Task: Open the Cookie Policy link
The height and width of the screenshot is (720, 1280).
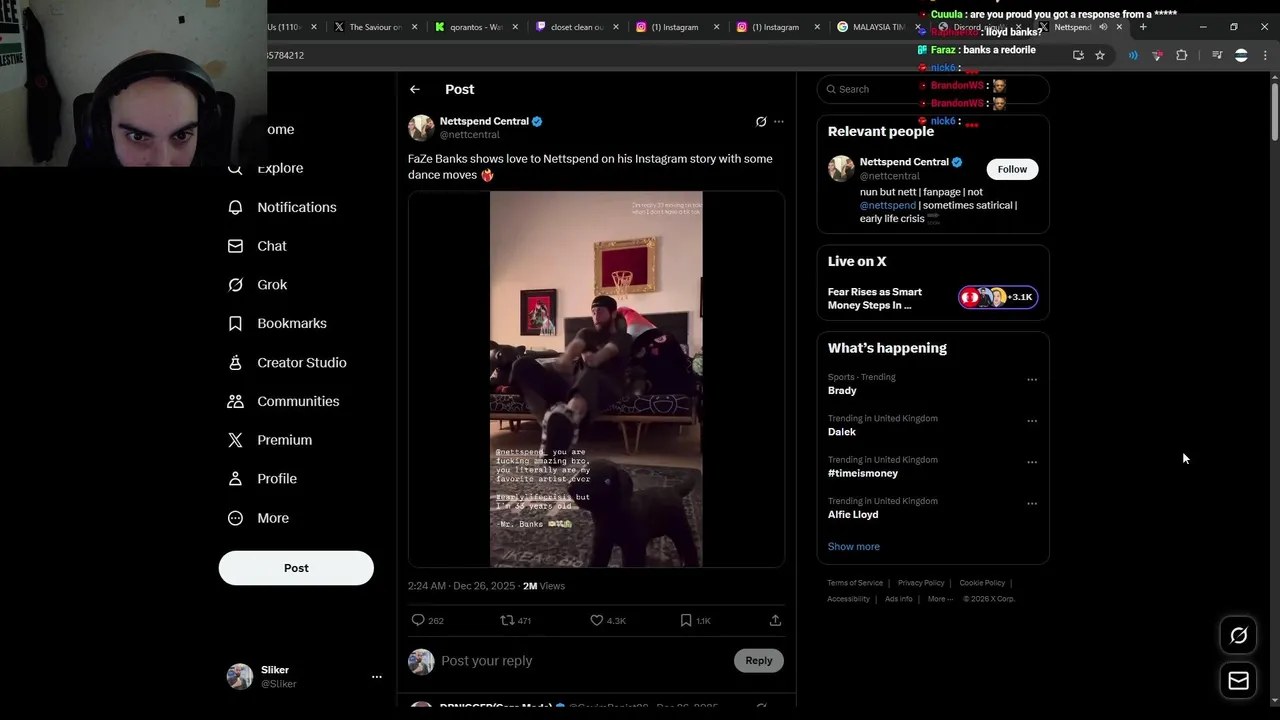Action: [982, 583]
